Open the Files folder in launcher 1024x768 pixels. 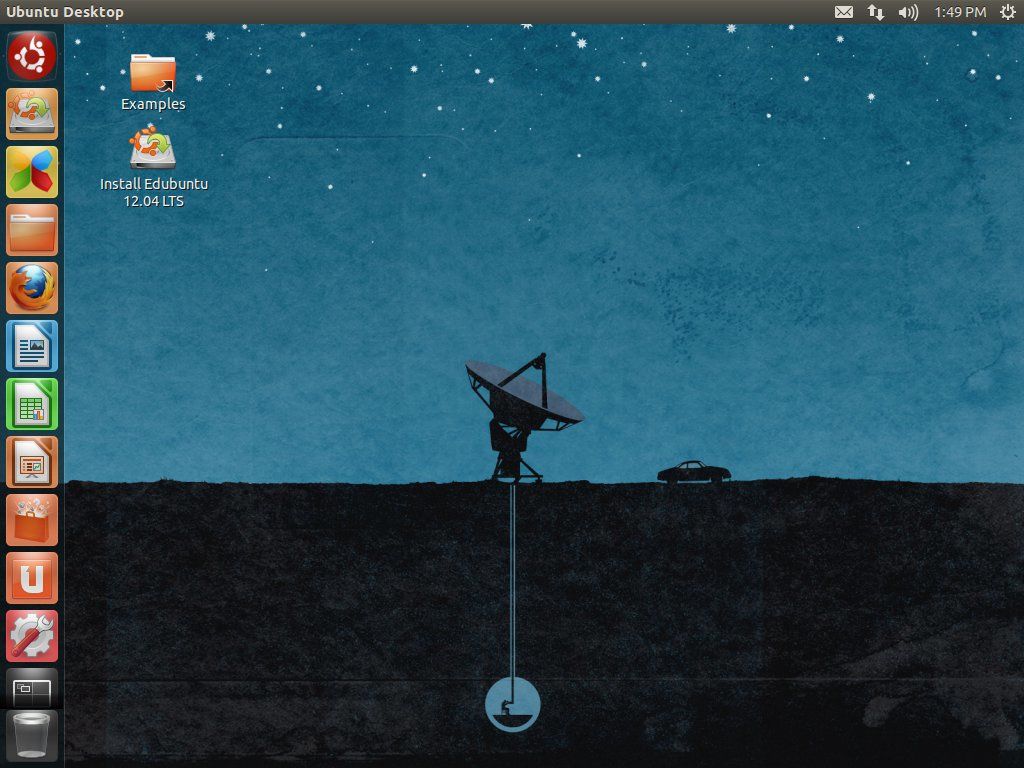pos(32,230)
